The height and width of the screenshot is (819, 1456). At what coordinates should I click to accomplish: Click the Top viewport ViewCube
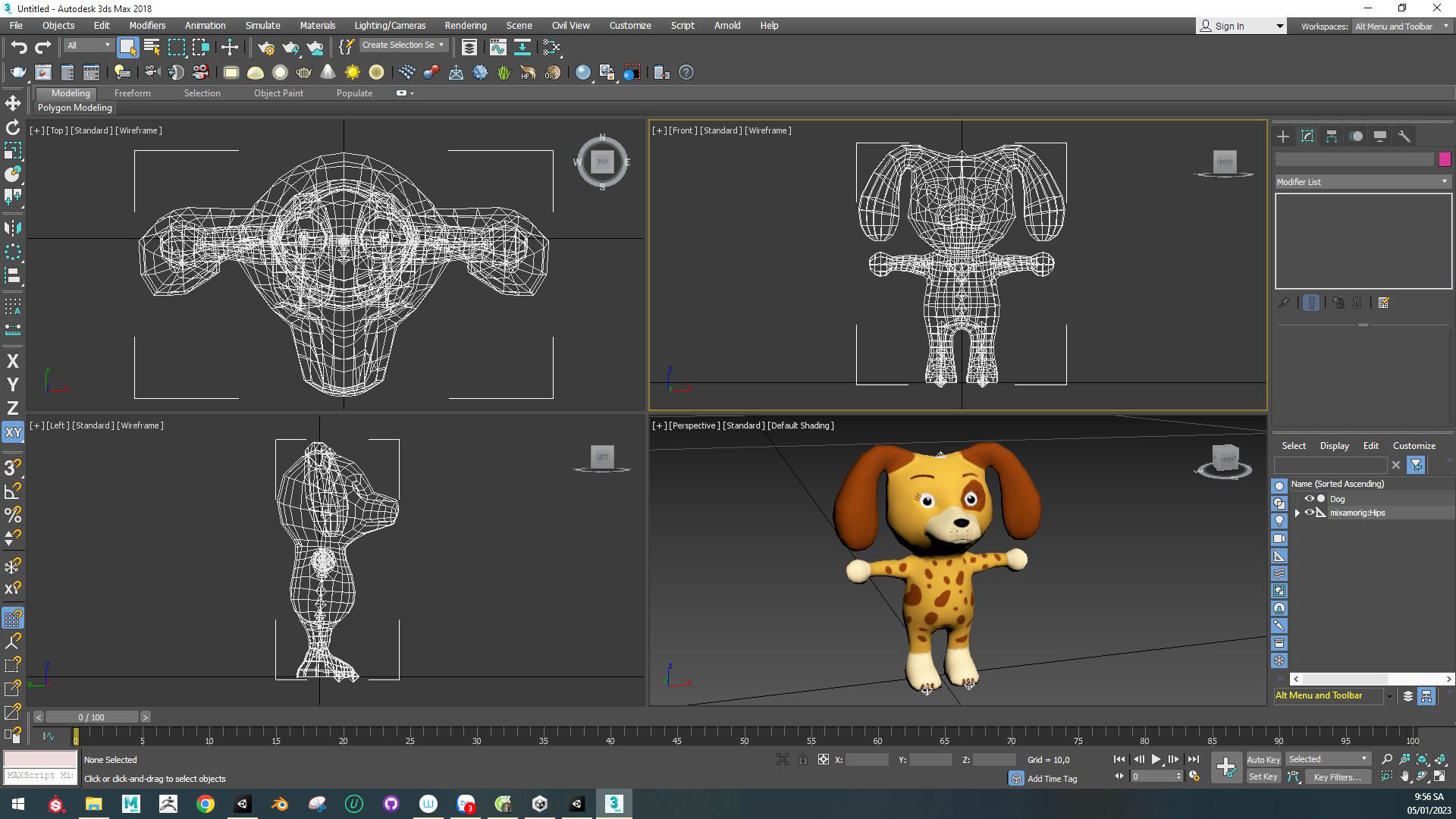[x=602, y=162]
